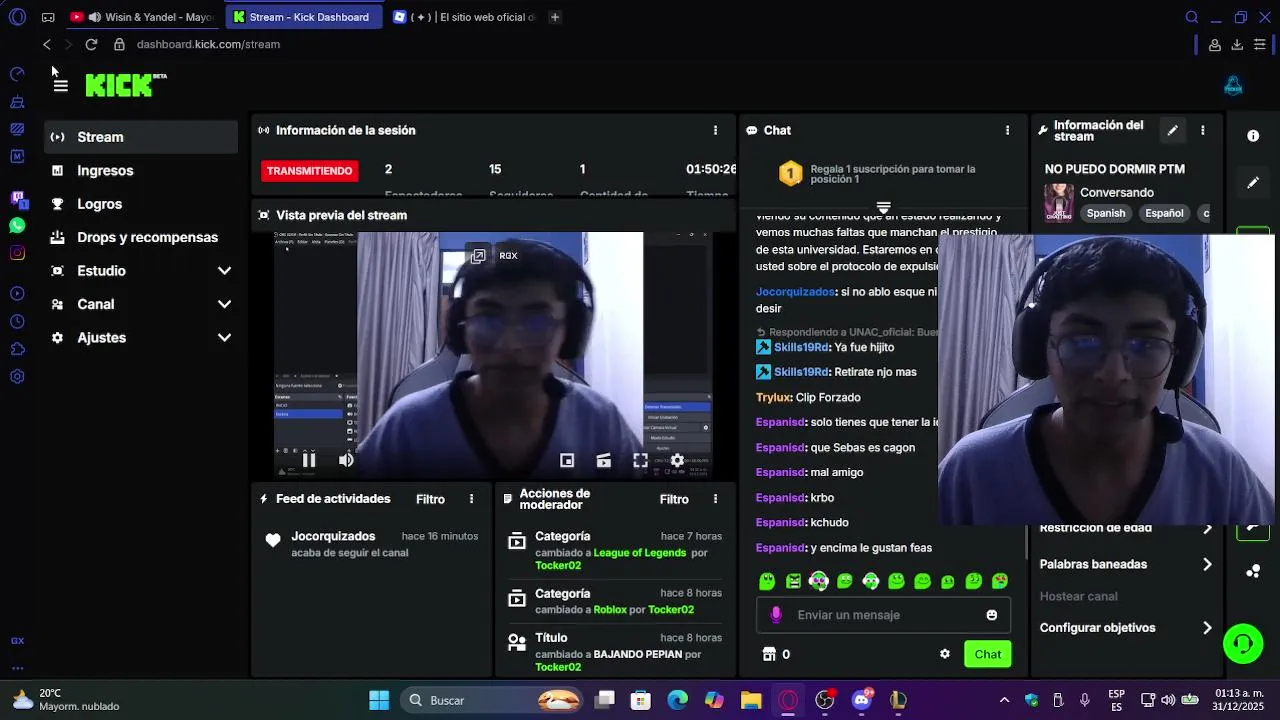1280x720 pixels.
Task: Open emoji picker in message box
Action: tap(992, 615)
